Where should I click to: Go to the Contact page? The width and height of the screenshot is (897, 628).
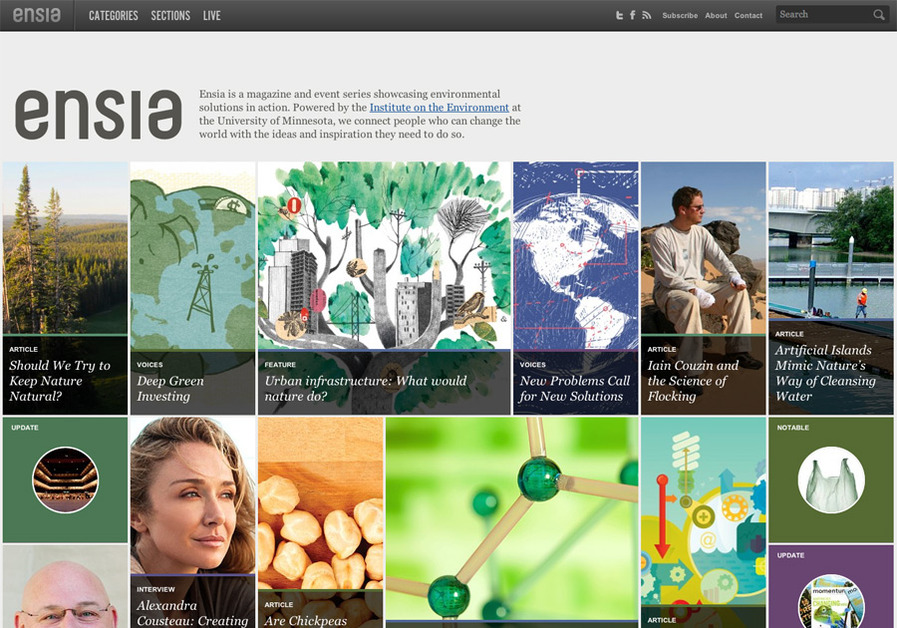tap(748, 15)
